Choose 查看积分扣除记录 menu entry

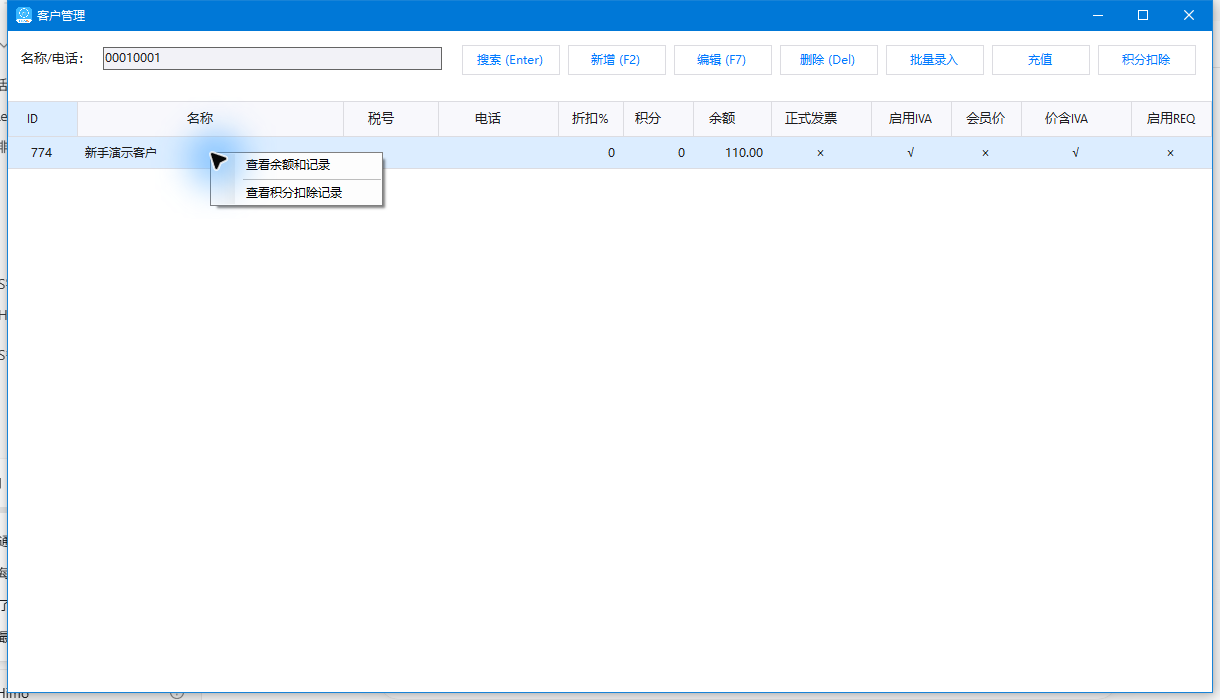tap(297, 193)
